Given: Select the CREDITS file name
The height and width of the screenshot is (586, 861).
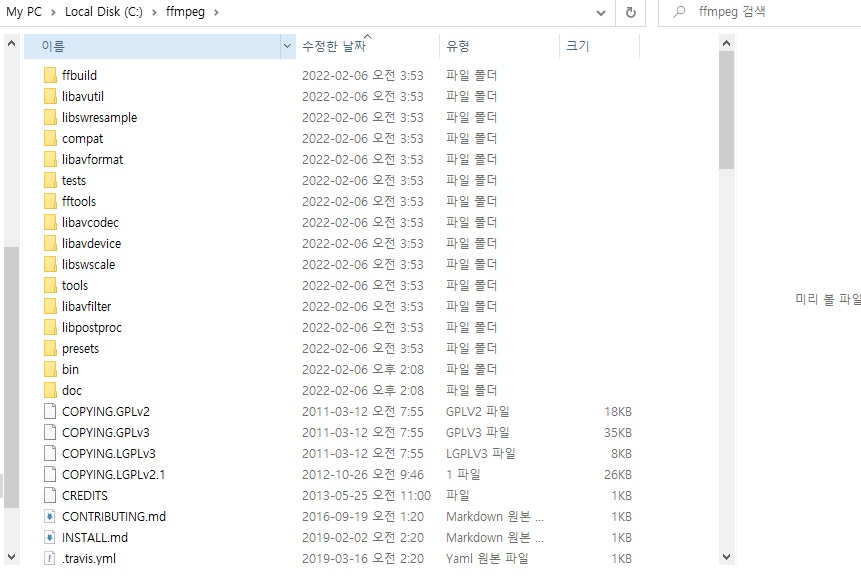Looking at the screenshot, I should click(x=85, y=495).
